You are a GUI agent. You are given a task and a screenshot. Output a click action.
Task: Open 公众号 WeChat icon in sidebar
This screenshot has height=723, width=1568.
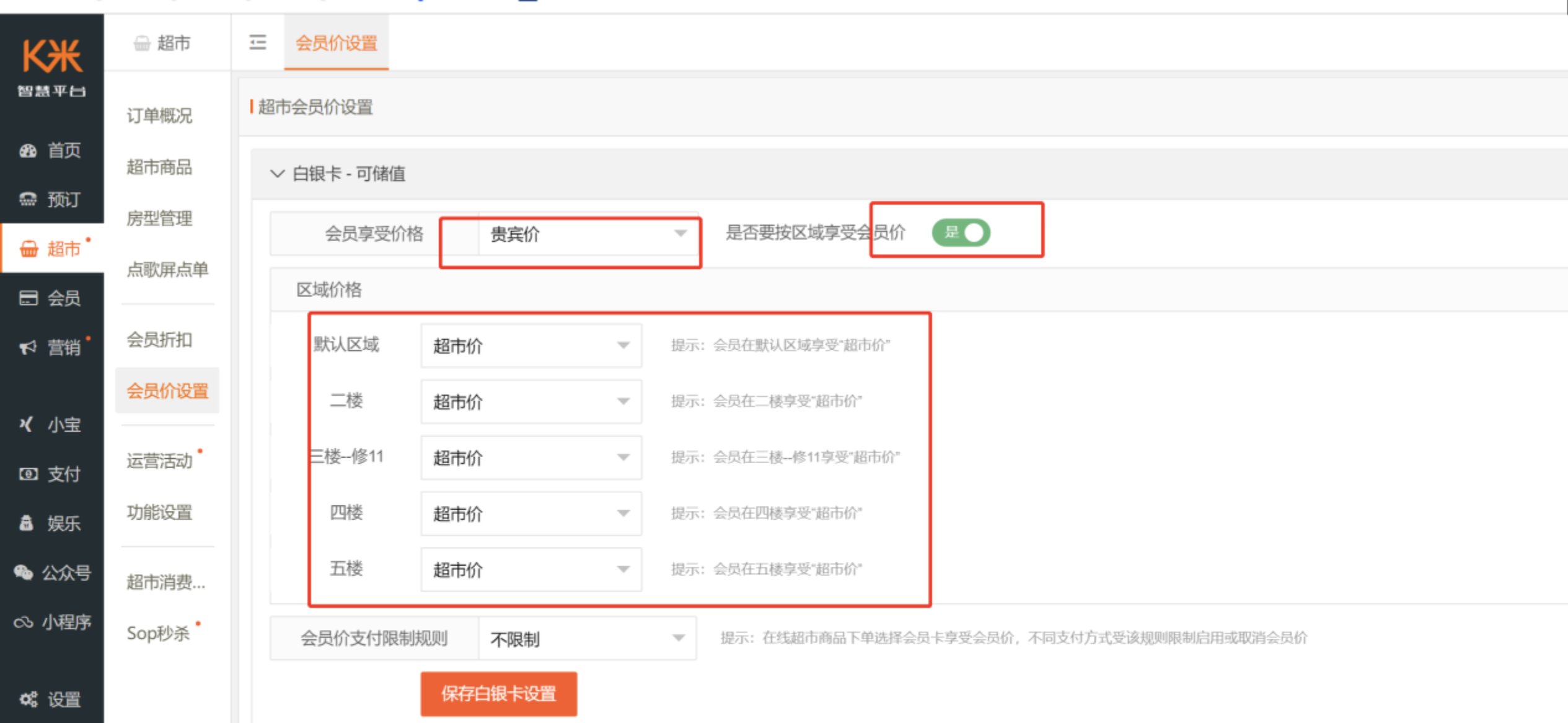pyautogui.click(x=24, y=572)
